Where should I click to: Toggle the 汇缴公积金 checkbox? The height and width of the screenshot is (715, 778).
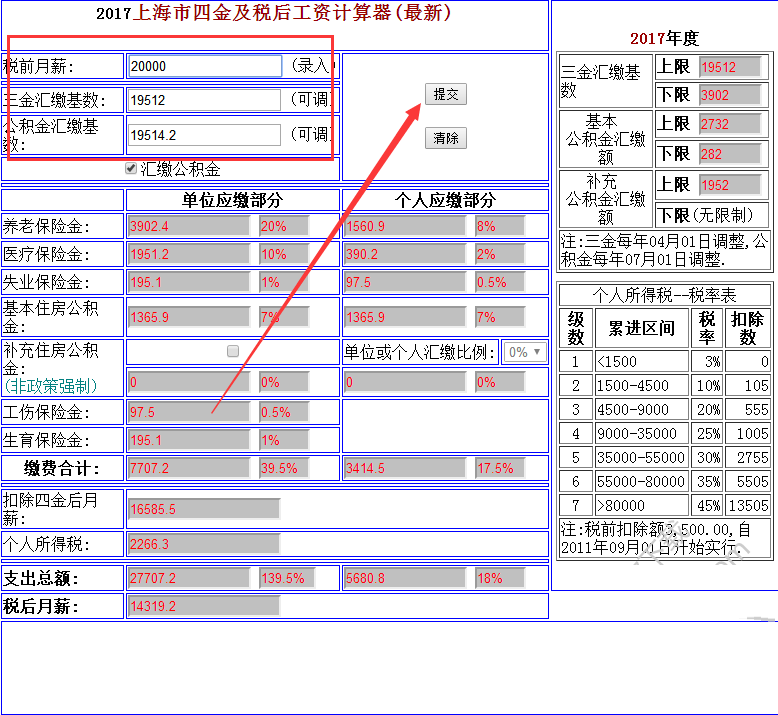point(131,168)
